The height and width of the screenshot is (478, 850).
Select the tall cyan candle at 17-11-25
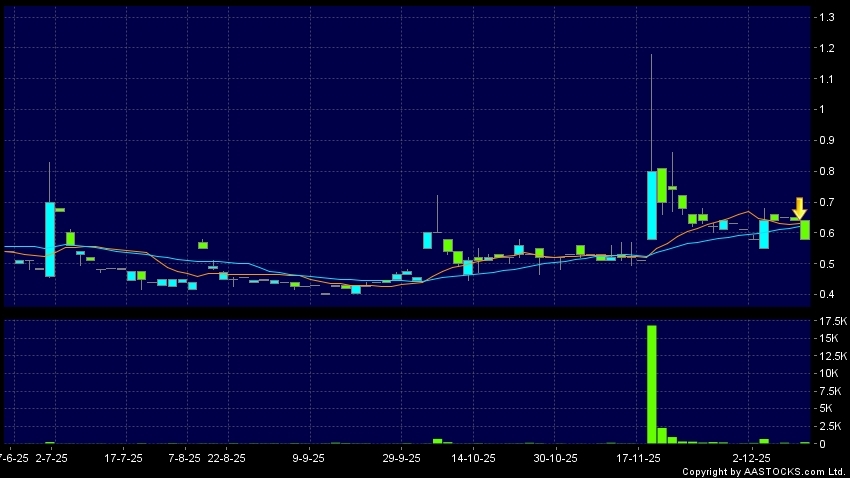coord(651,205)
